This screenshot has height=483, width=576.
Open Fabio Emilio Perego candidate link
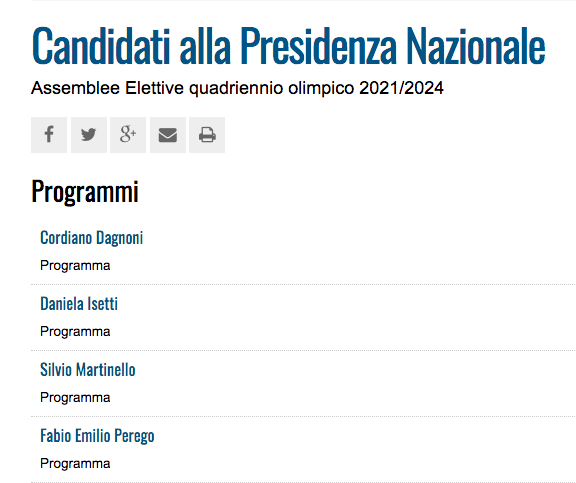[x=97, y=436]
